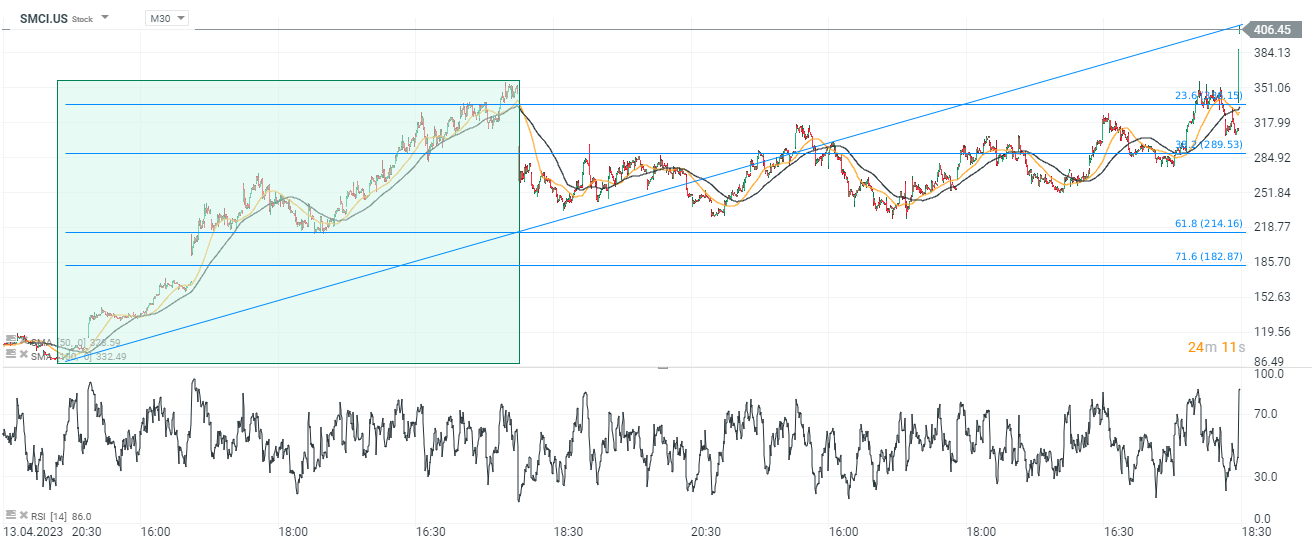Open the SMCI.US symbol dropdown arrow

tap(107, 18)
